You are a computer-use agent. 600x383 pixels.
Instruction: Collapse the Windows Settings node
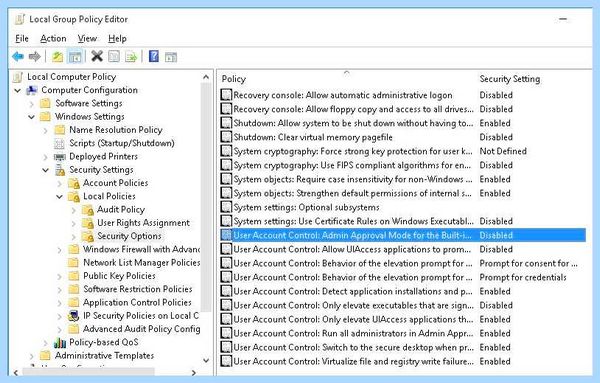point(31,117)
